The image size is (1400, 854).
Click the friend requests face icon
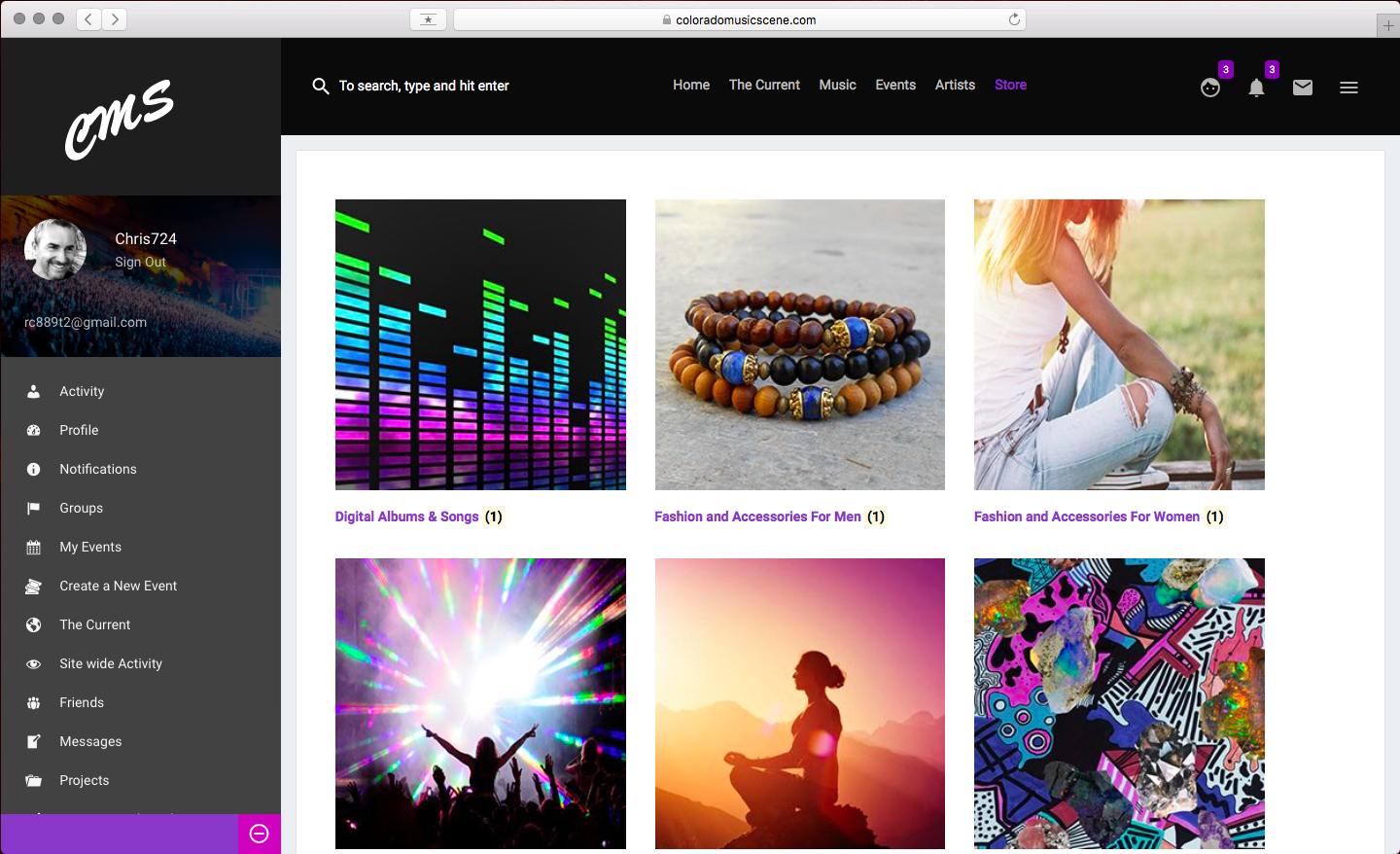click(1209, 89)
